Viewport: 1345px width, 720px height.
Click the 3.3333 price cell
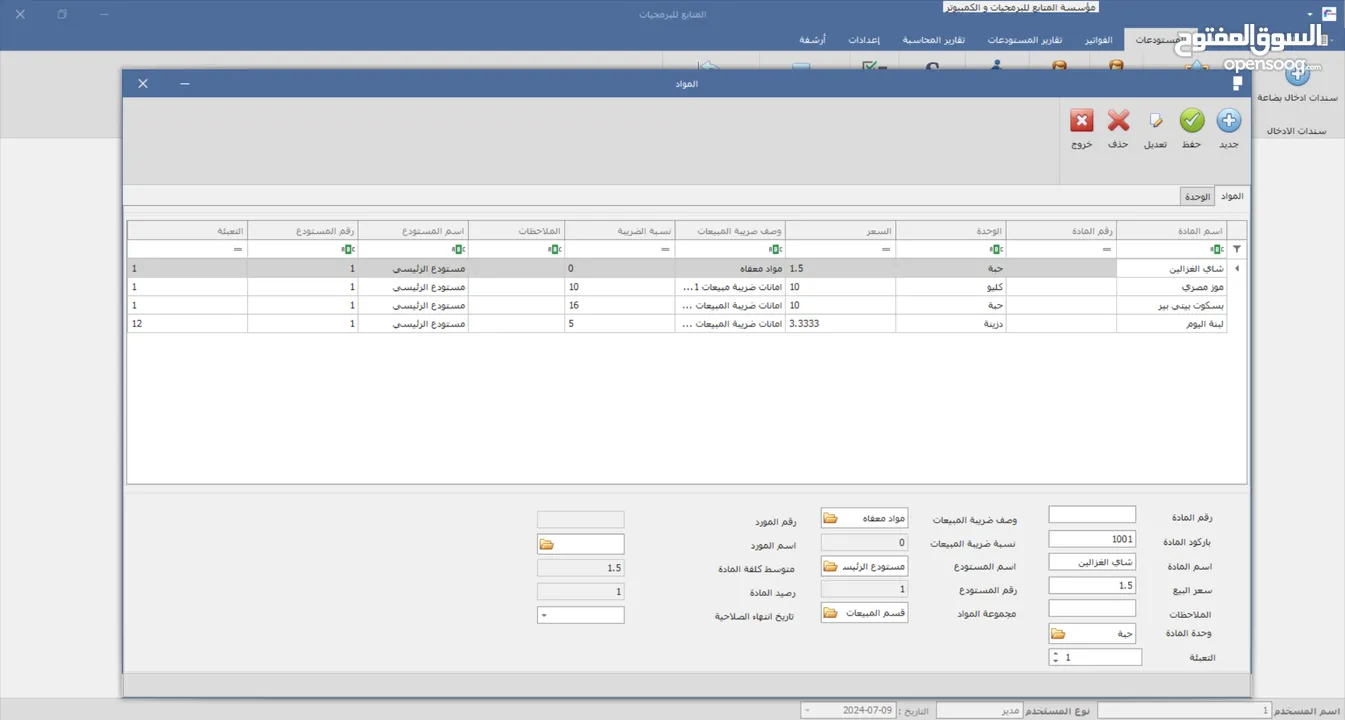840,324
